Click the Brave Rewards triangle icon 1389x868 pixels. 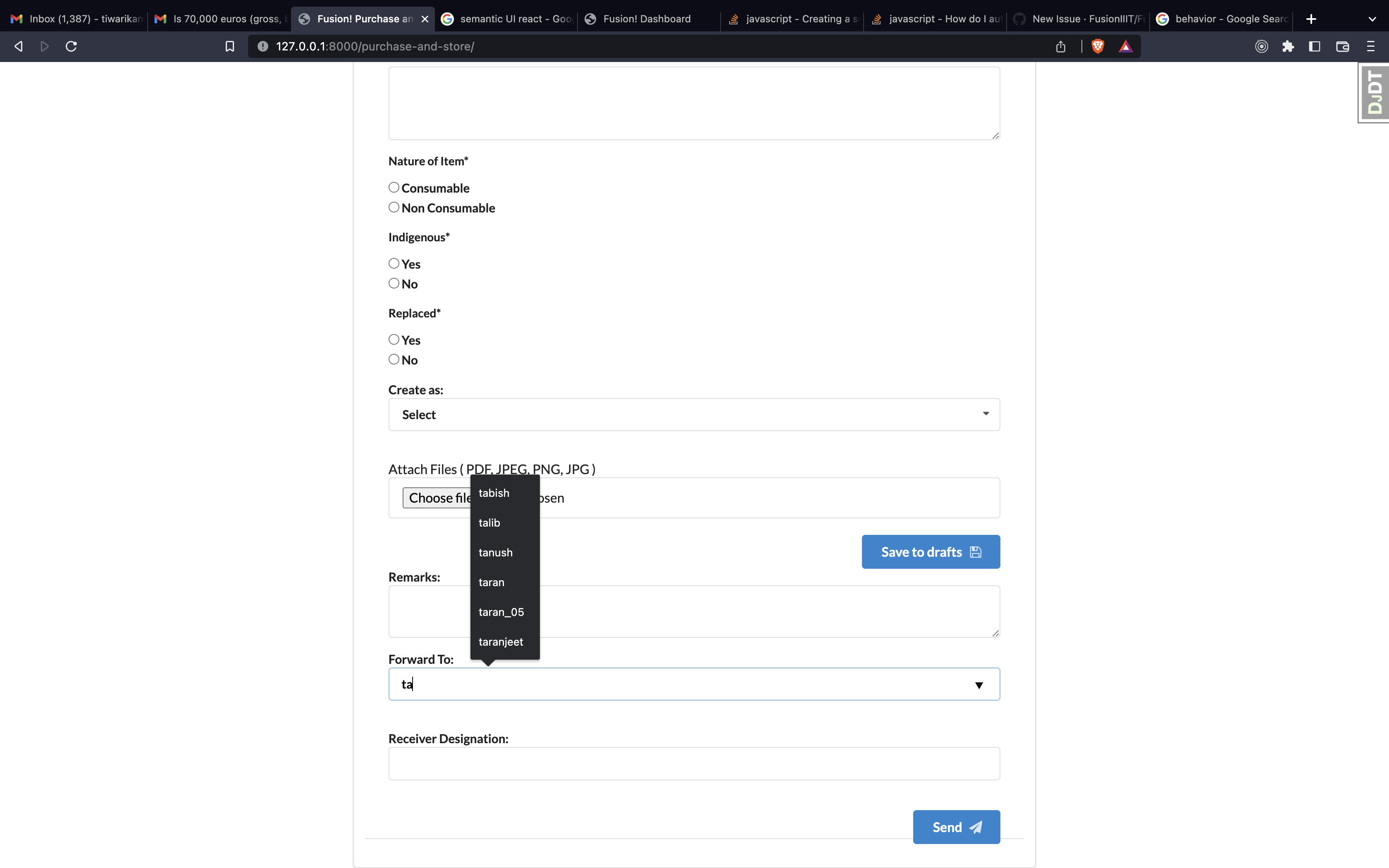1126,46
